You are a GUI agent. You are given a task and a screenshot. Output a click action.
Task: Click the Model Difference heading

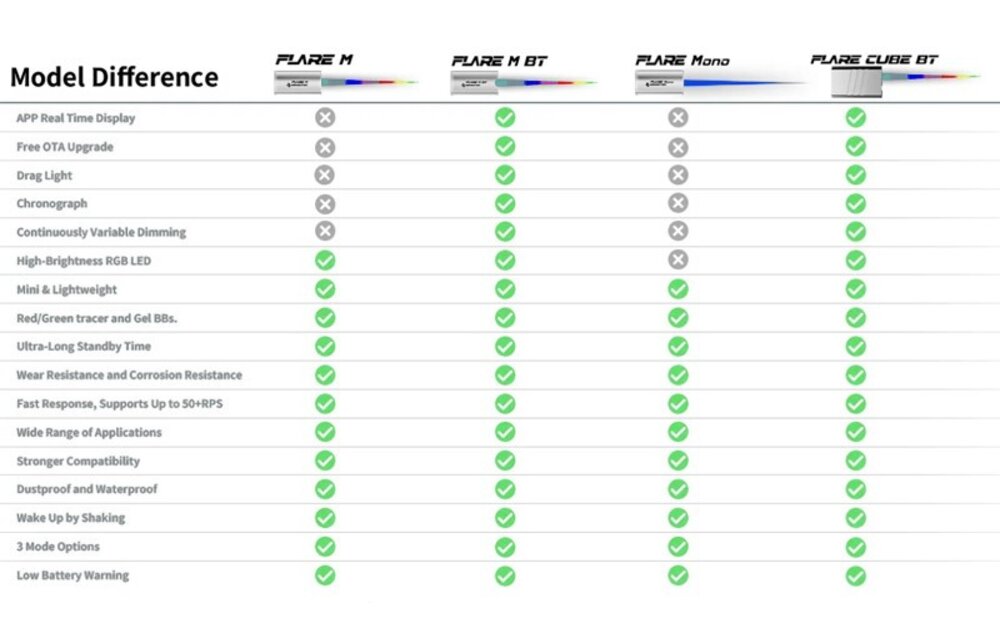pos(114,77)
